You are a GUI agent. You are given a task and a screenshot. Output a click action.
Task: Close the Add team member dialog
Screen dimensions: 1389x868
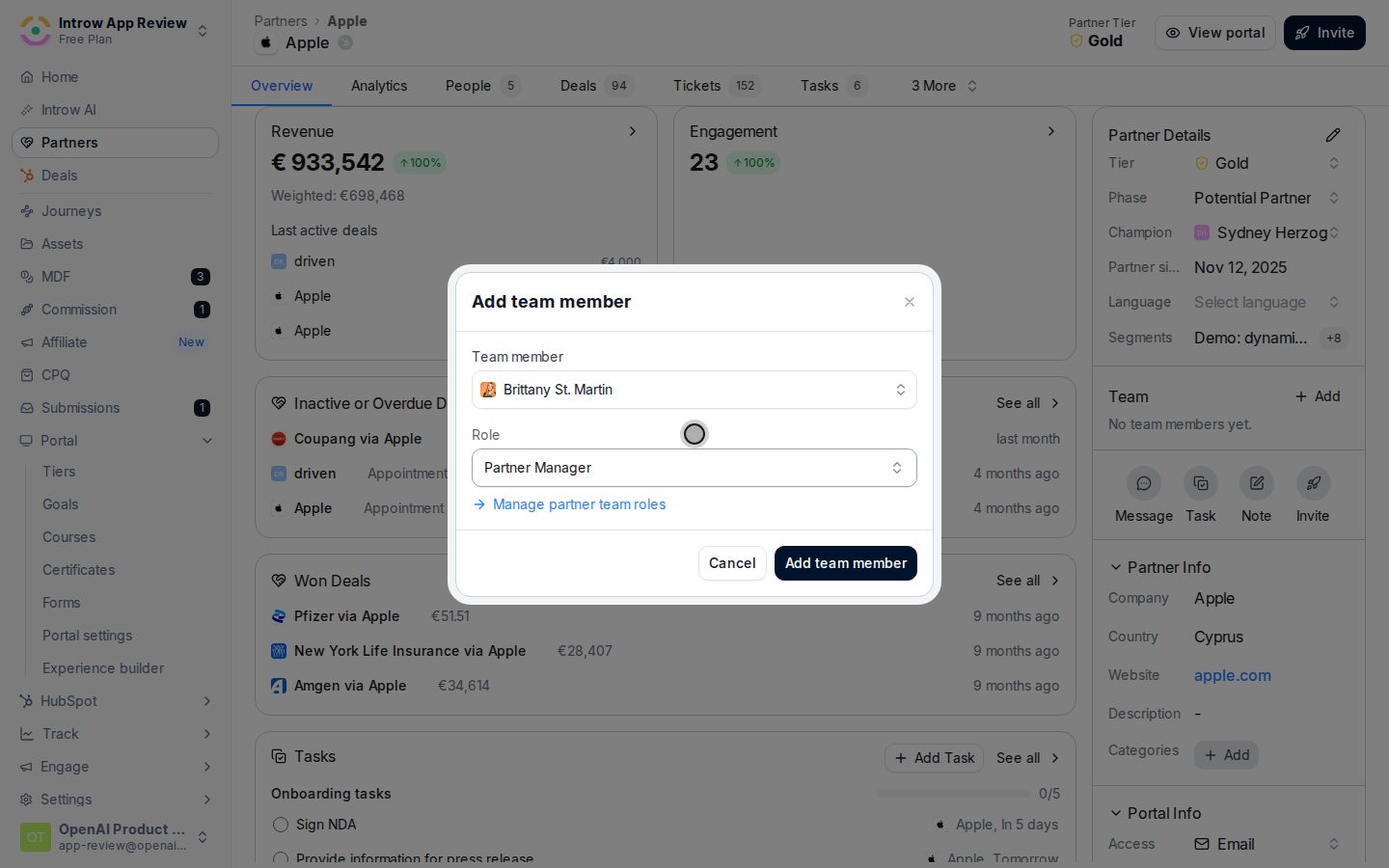click(x=909, y=302)
